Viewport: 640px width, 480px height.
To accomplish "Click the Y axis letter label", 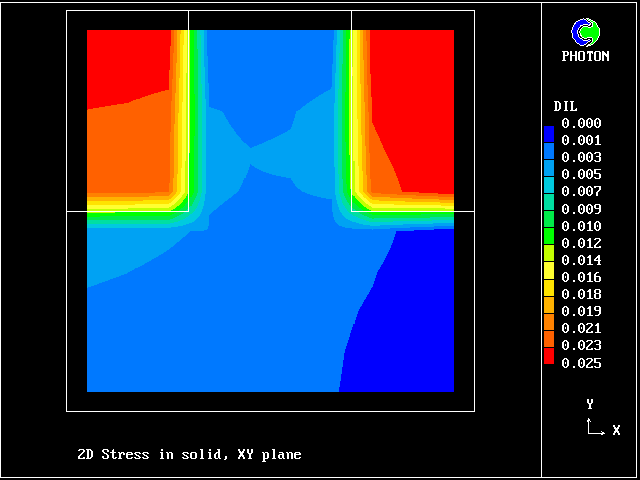I will click(x=590, y=404).
